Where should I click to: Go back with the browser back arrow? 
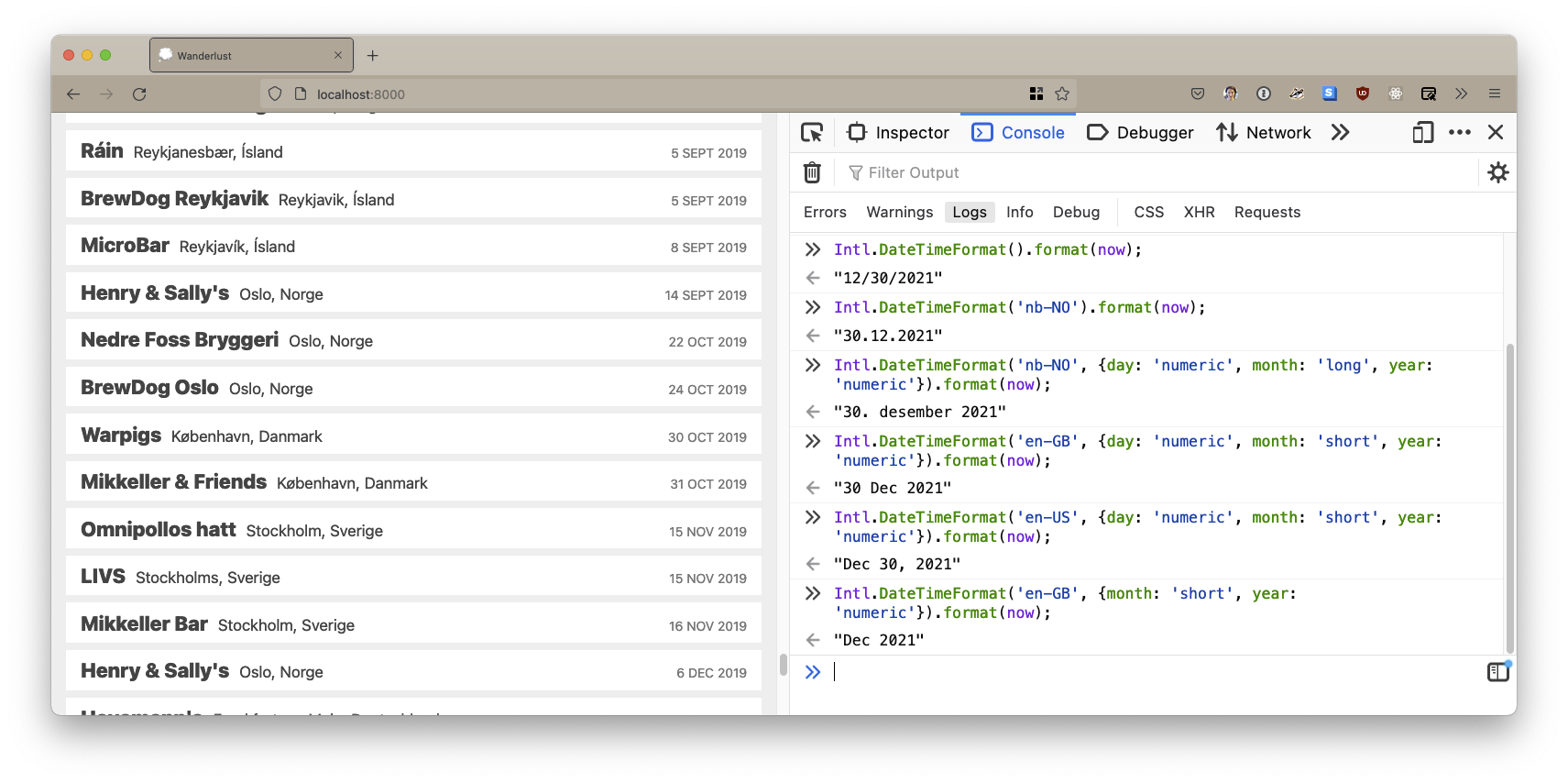point(73,94)
